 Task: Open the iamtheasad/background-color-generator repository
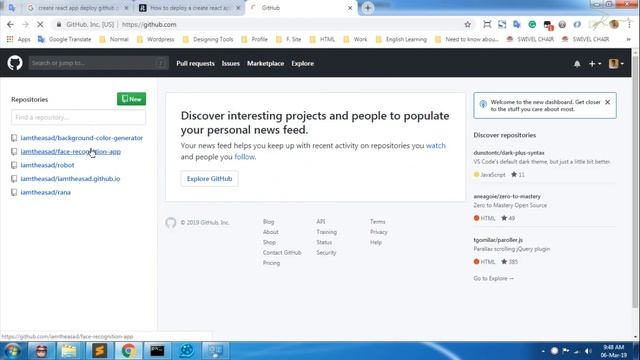[82, 138]
